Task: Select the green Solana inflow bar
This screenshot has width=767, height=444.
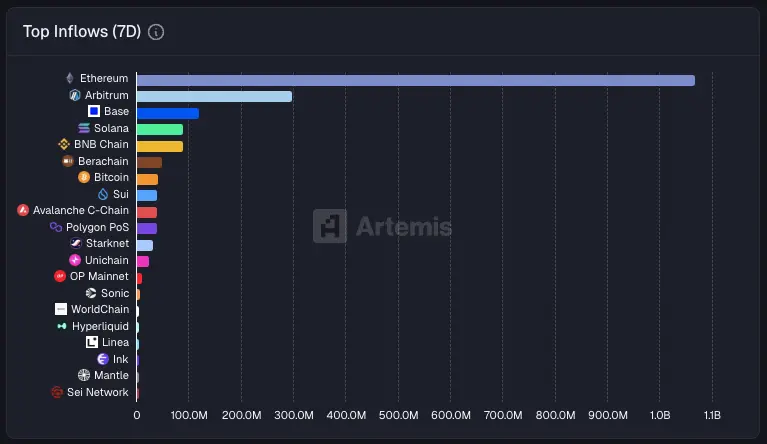Action: [160, 130]
